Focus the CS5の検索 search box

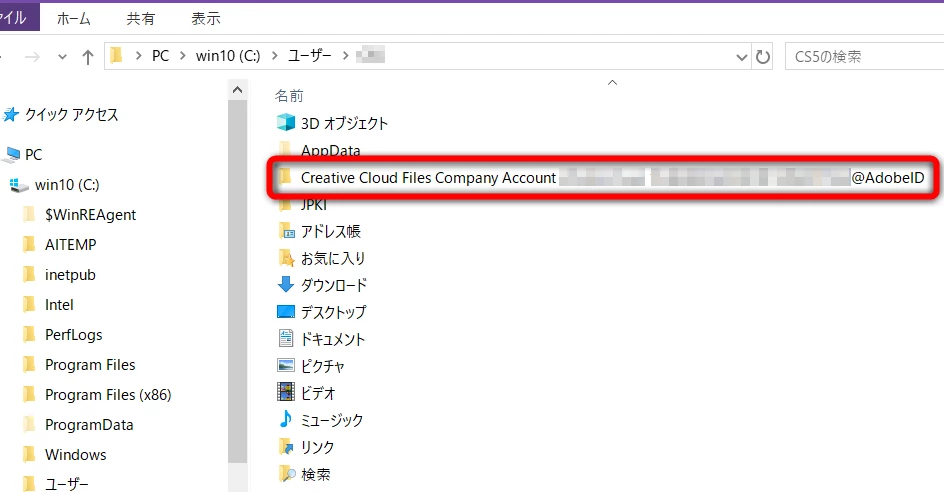tap(865, 57)
